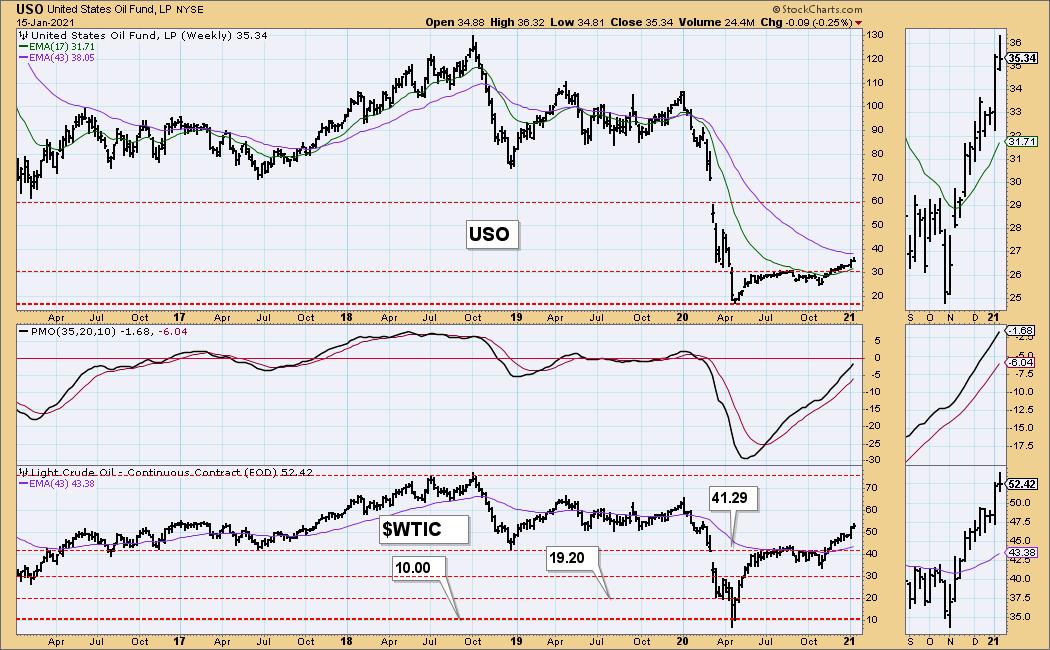1050x650 pixels.
Task: Click the 52.42 crude price tag
Action: (1023, 484)
